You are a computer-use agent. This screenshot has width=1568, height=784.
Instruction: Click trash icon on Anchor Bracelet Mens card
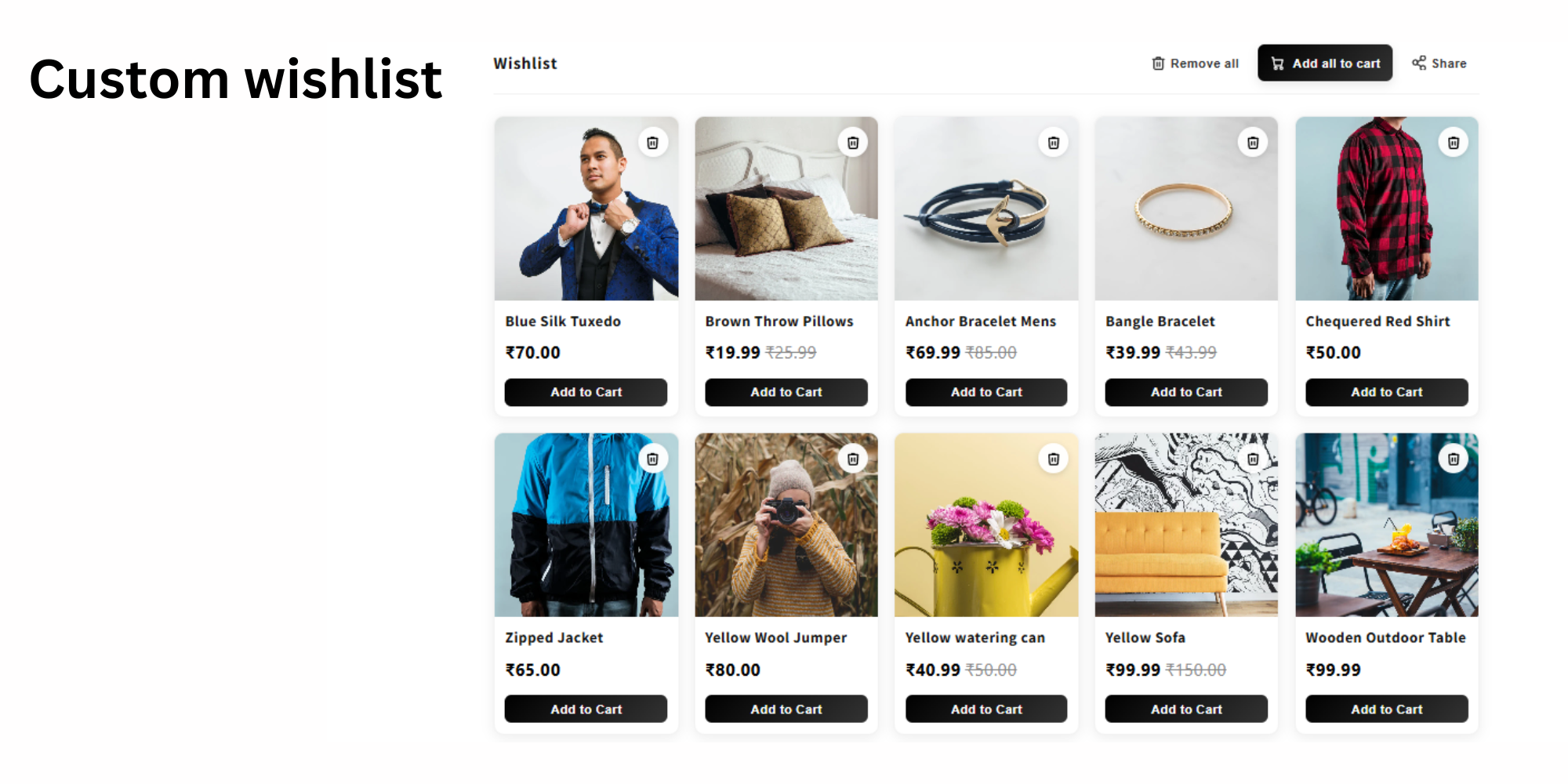1053,142
